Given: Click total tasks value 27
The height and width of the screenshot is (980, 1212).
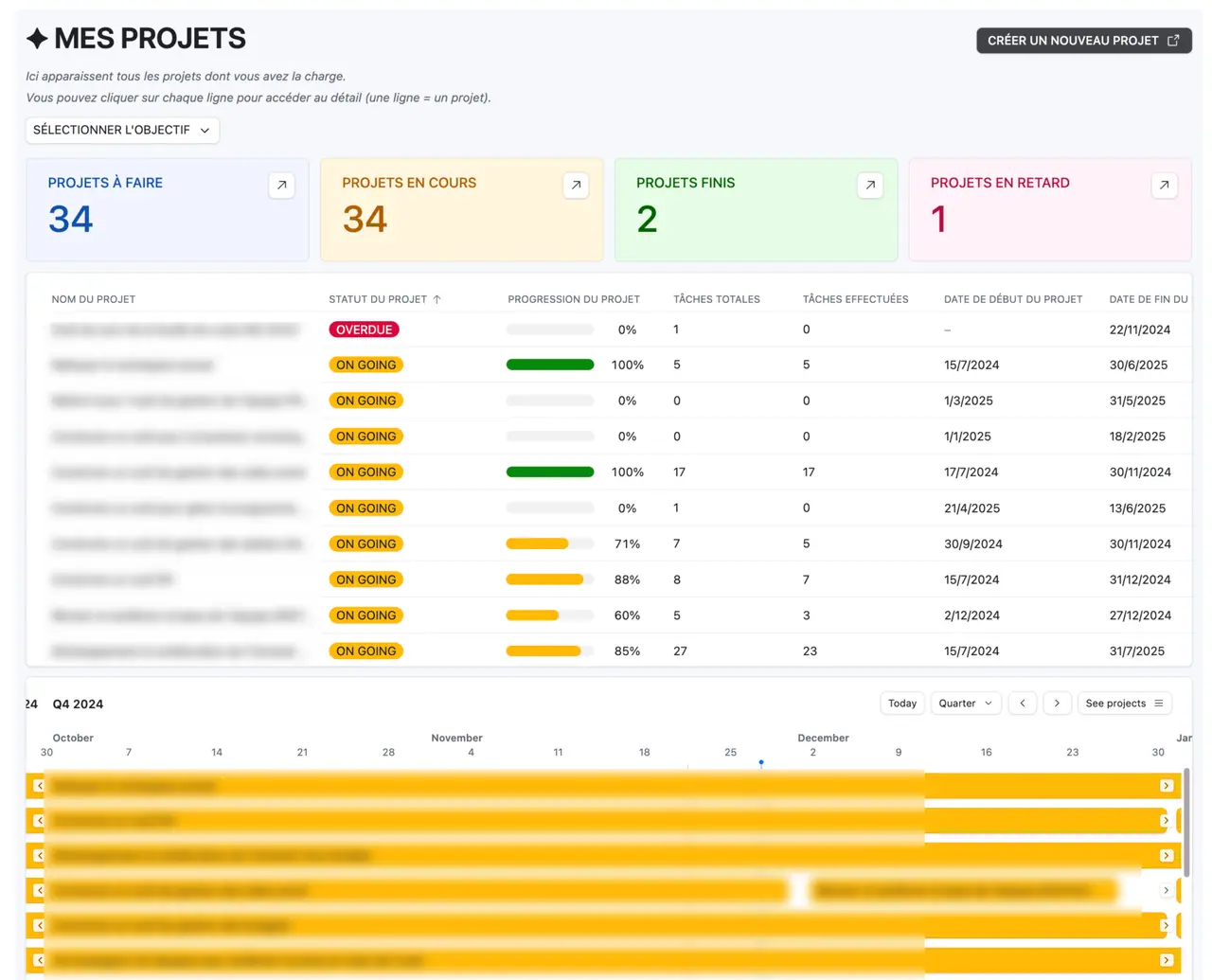Looking at the screenshot, I should click(680, 651).
